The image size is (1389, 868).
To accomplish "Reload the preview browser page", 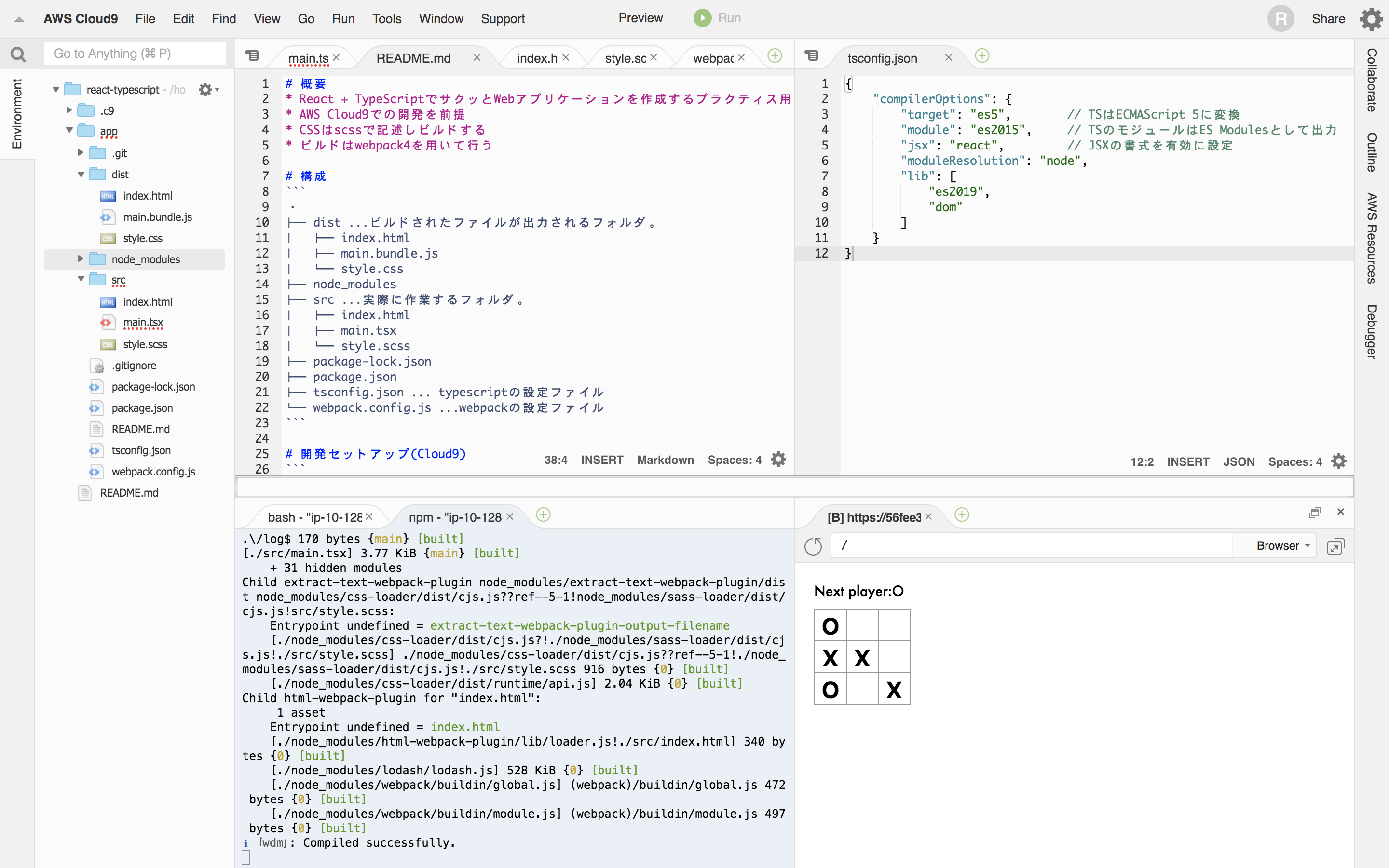I will 813,546.
